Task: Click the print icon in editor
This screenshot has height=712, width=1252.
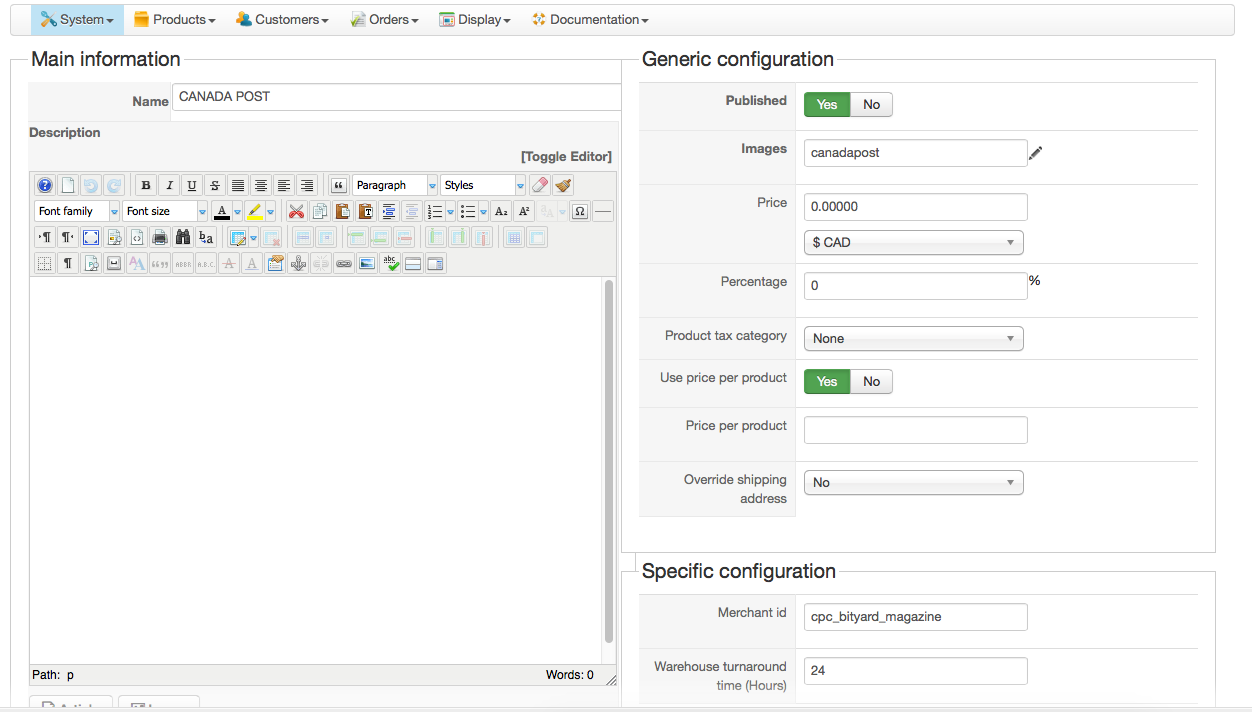Action: click(159, 237)
